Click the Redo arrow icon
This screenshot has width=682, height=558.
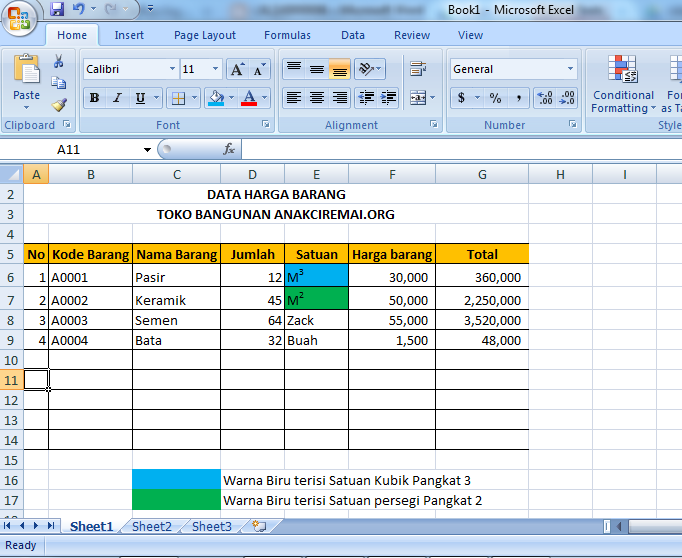point(111,9)
